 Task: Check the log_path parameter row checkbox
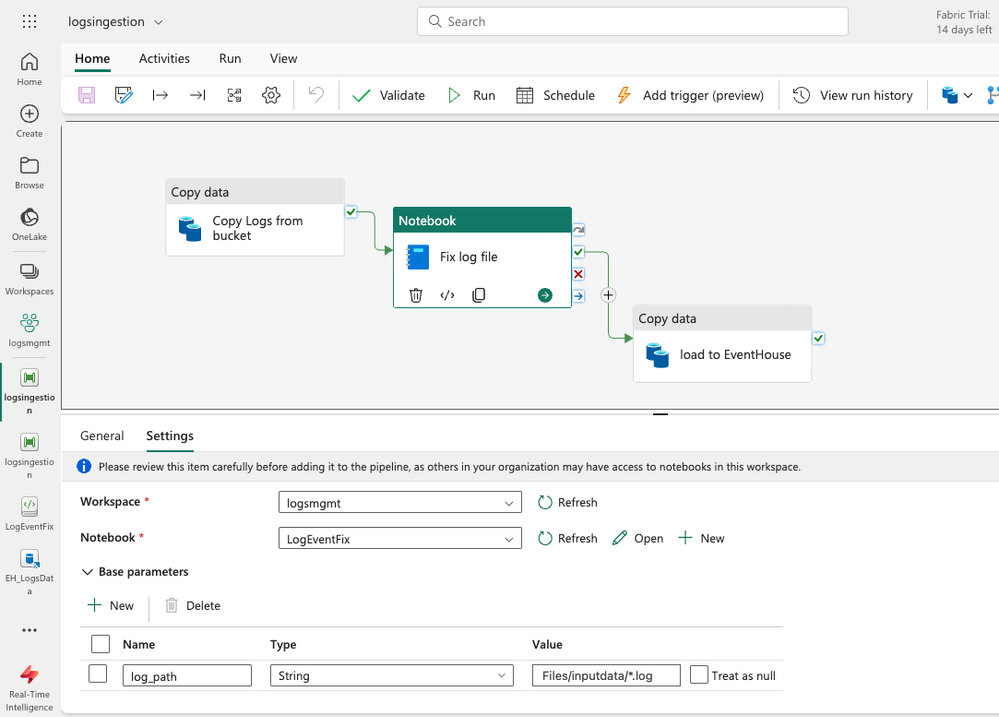(x=98, y=675)
